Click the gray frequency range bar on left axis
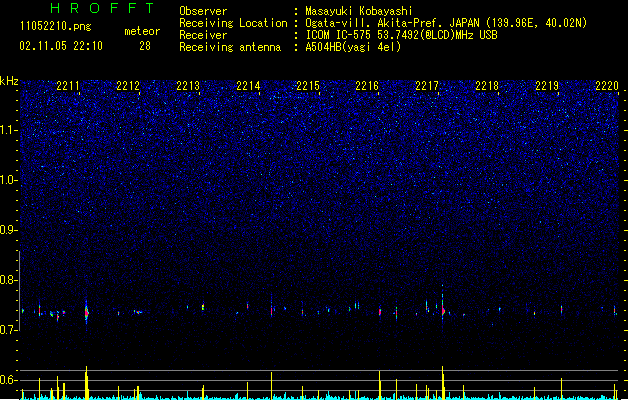Image resolution: width=629 pixels, height=400 pixels. pyautogui.click(x=19, y=290)
